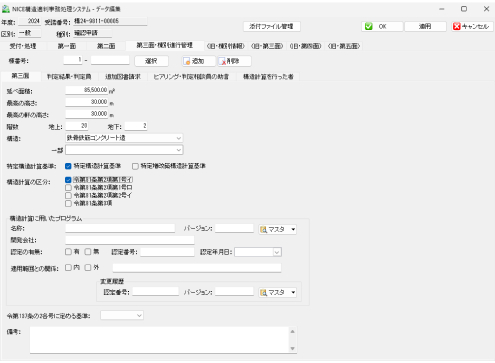Image resolution: width=495 pixels, height=363 pixels.
Task: Click the program マスタ search icon
Action: (x=263, y=230)
